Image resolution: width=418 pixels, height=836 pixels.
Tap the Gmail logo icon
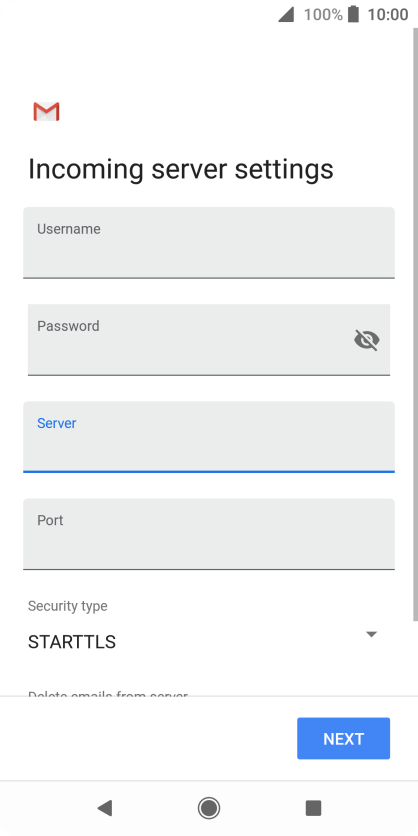(x=46, y=111)
